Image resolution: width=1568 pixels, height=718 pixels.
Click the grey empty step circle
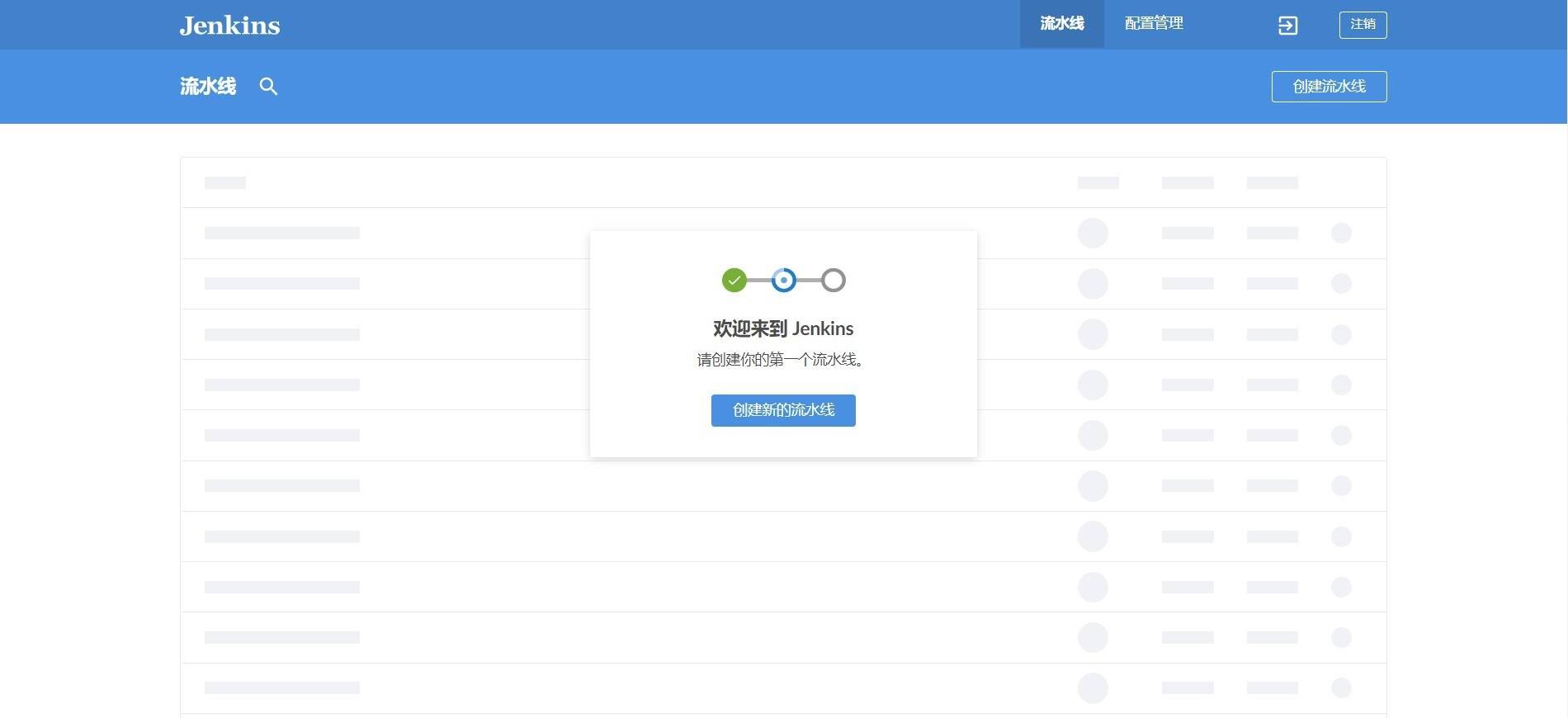pos(834,281)
